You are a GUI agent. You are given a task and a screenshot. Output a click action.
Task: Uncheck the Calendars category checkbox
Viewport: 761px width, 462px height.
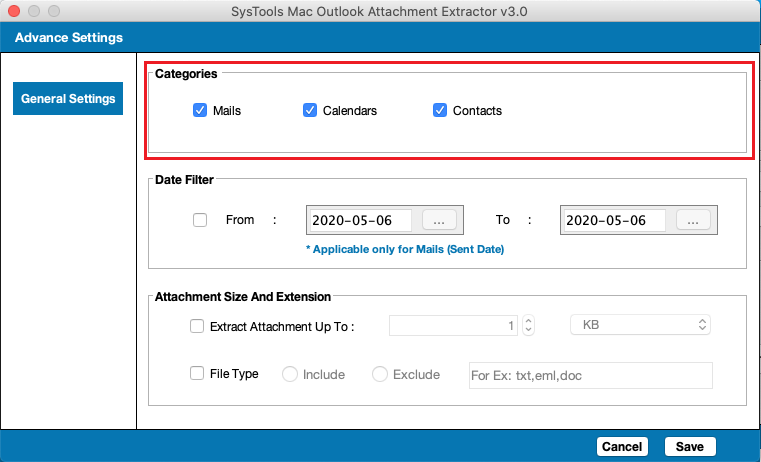(x=310, y=110)
